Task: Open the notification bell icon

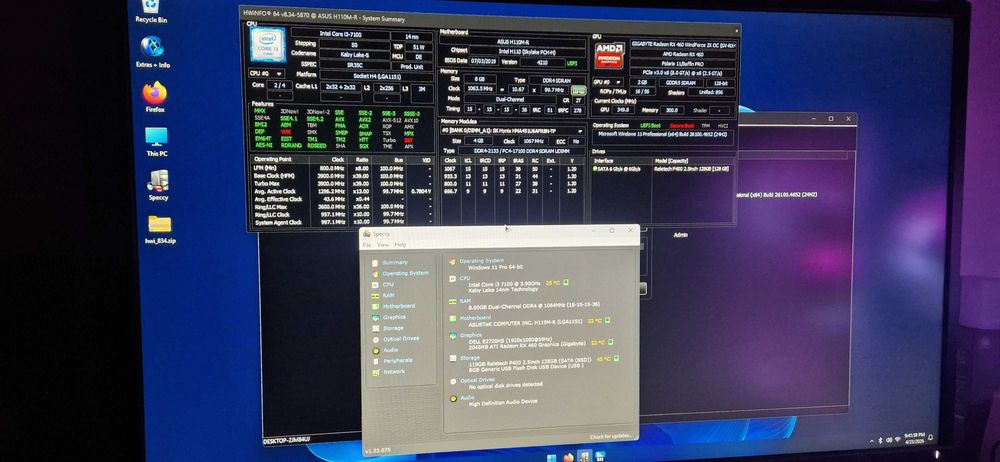Action: 931,438
